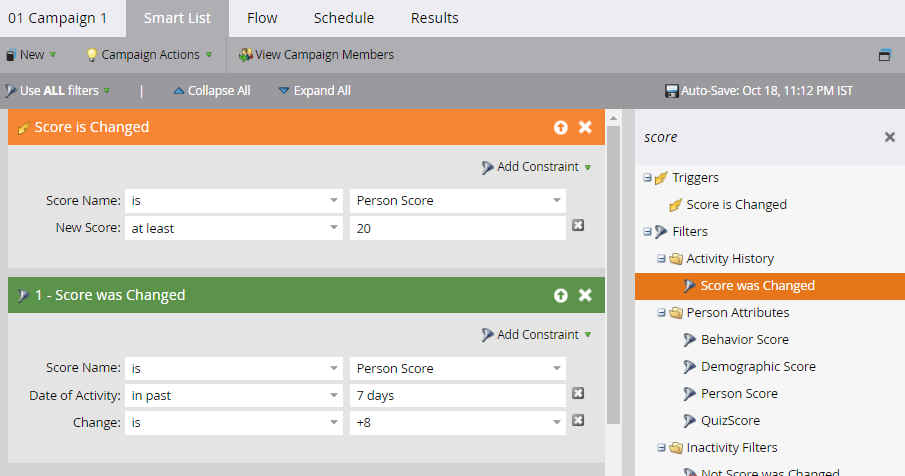Collapse the Person Attributes folder
Viewport: 905px width, 476px height.
pos(662,313)
